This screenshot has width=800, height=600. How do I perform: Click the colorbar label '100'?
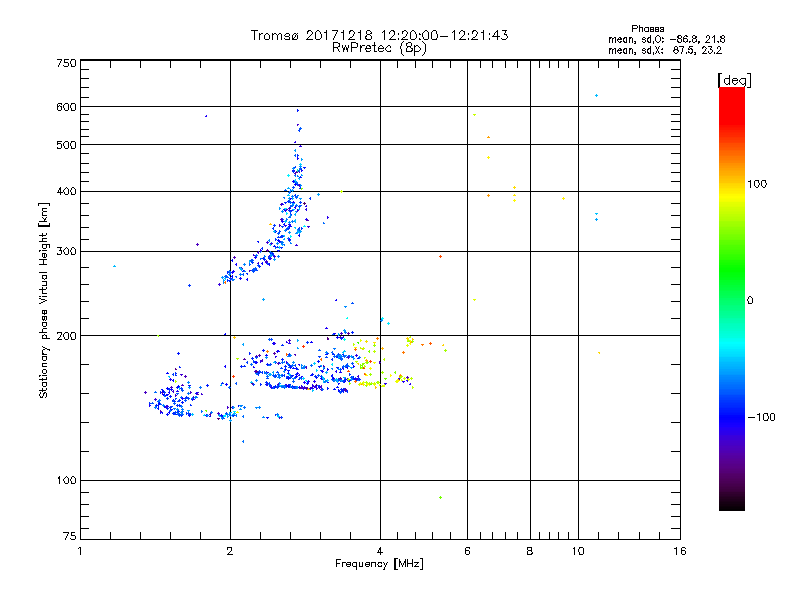[757, 184]
